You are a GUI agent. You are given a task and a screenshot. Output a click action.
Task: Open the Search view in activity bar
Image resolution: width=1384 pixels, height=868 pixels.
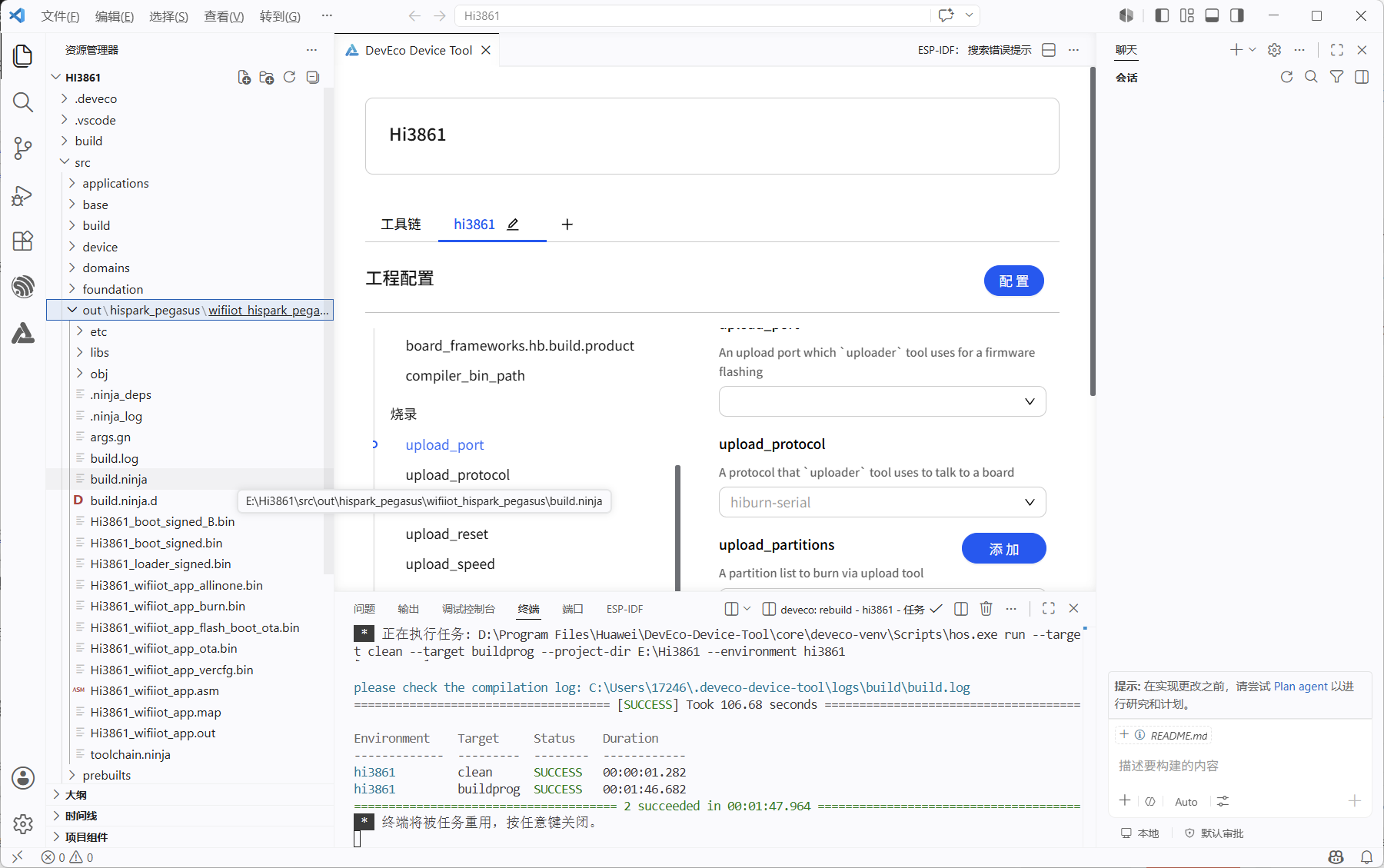(x=23, y=102)
